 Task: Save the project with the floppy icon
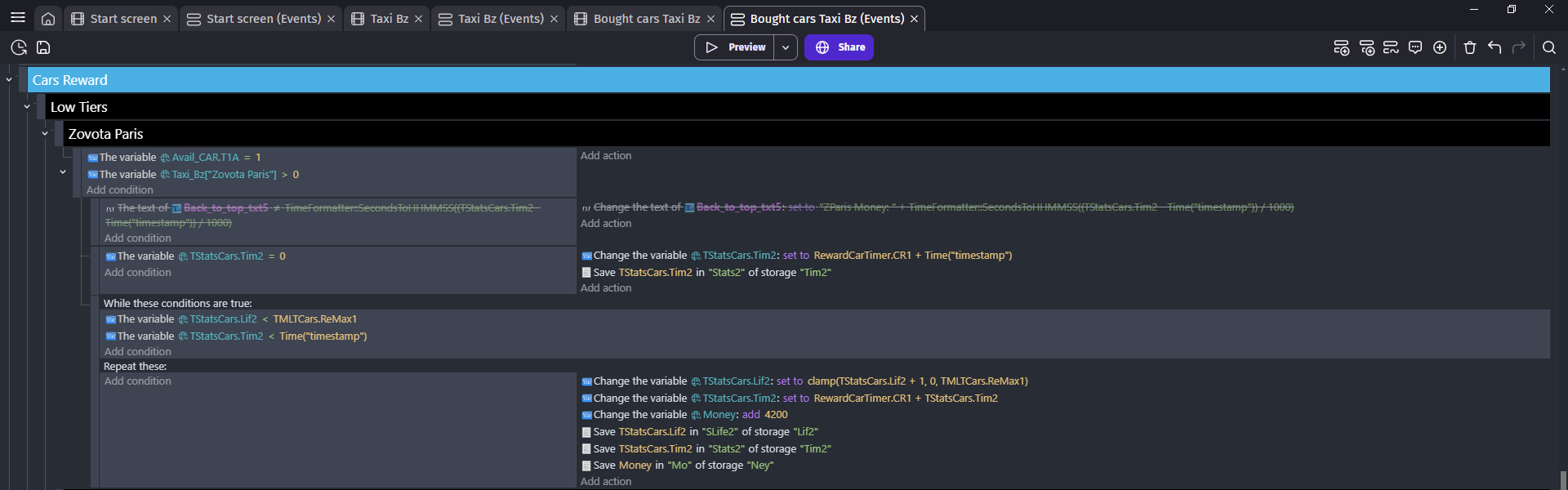point(43,47)
